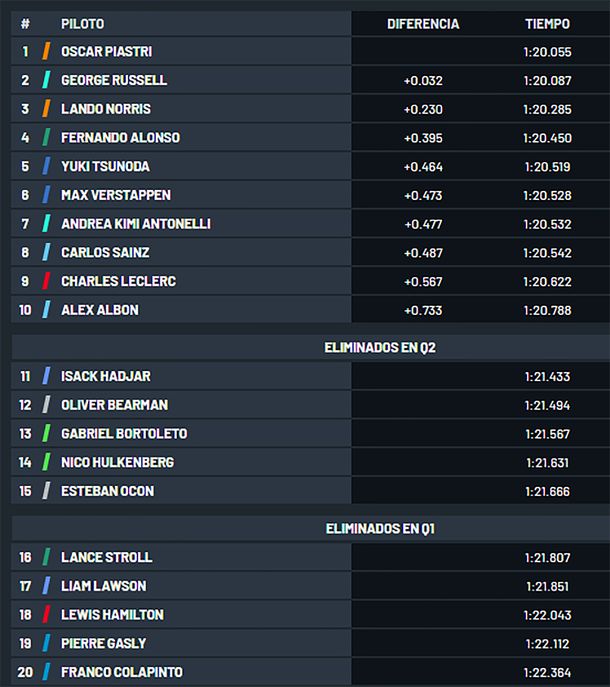This screenshot has height=687, width=610.
Task: Click the ELIMINADOS EN Q2 section header
Action: point(380,348)
